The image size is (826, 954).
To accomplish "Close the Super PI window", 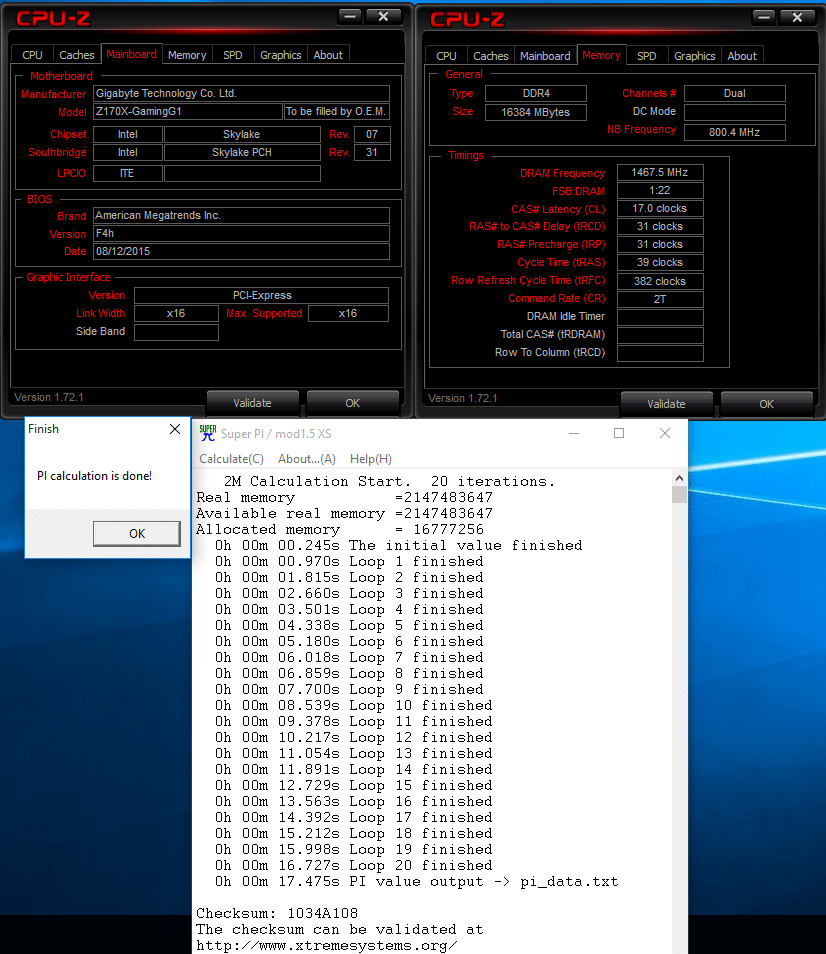I will tap(665, 433).
